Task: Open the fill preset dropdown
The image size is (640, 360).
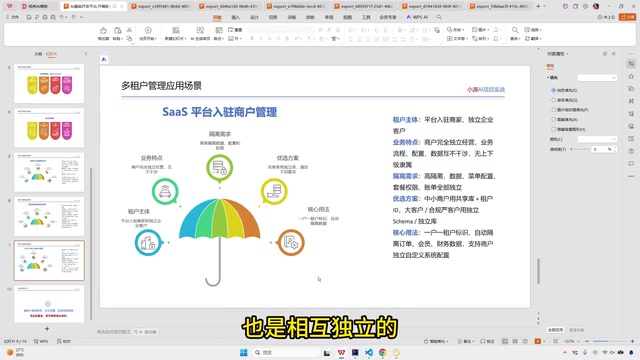Action: coord(597,78)
